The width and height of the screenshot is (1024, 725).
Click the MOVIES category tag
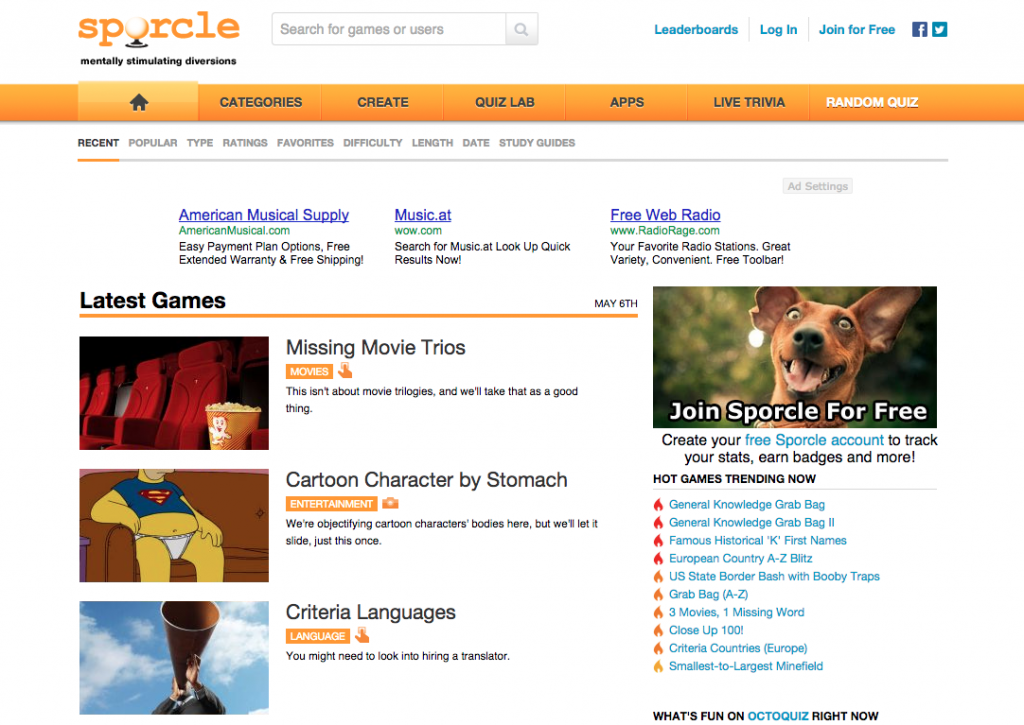[309, 372]
